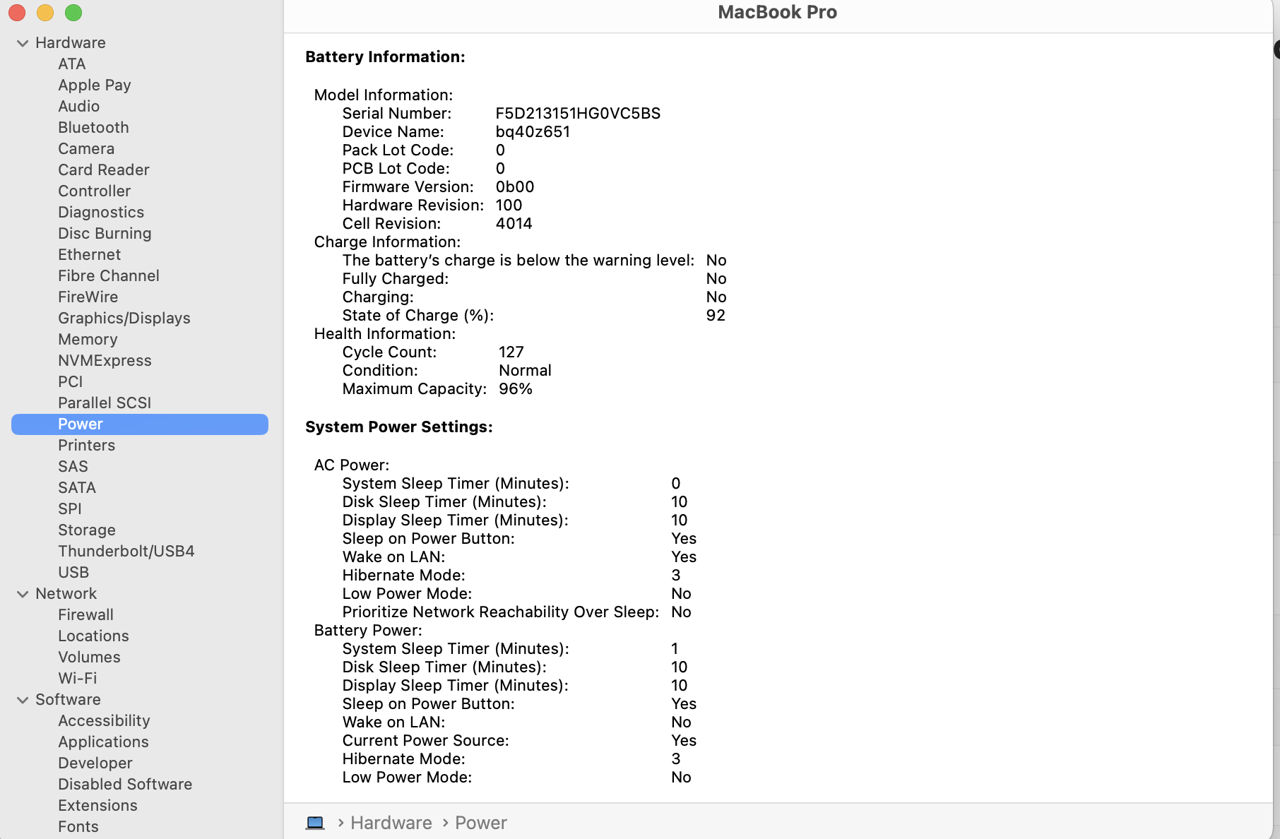Viewport: 1280px width, 839px height.
Task: Collapse the Software section chevron
Action: 22,700
